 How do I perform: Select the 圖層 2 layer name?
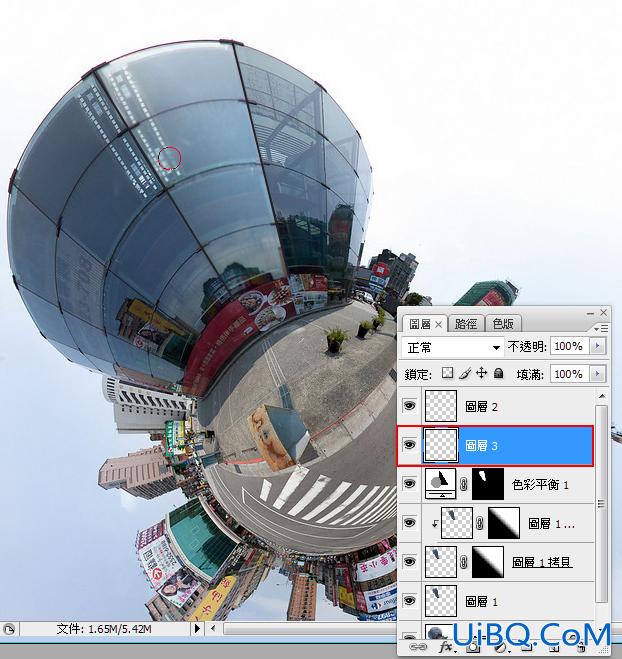pos(481,406)
